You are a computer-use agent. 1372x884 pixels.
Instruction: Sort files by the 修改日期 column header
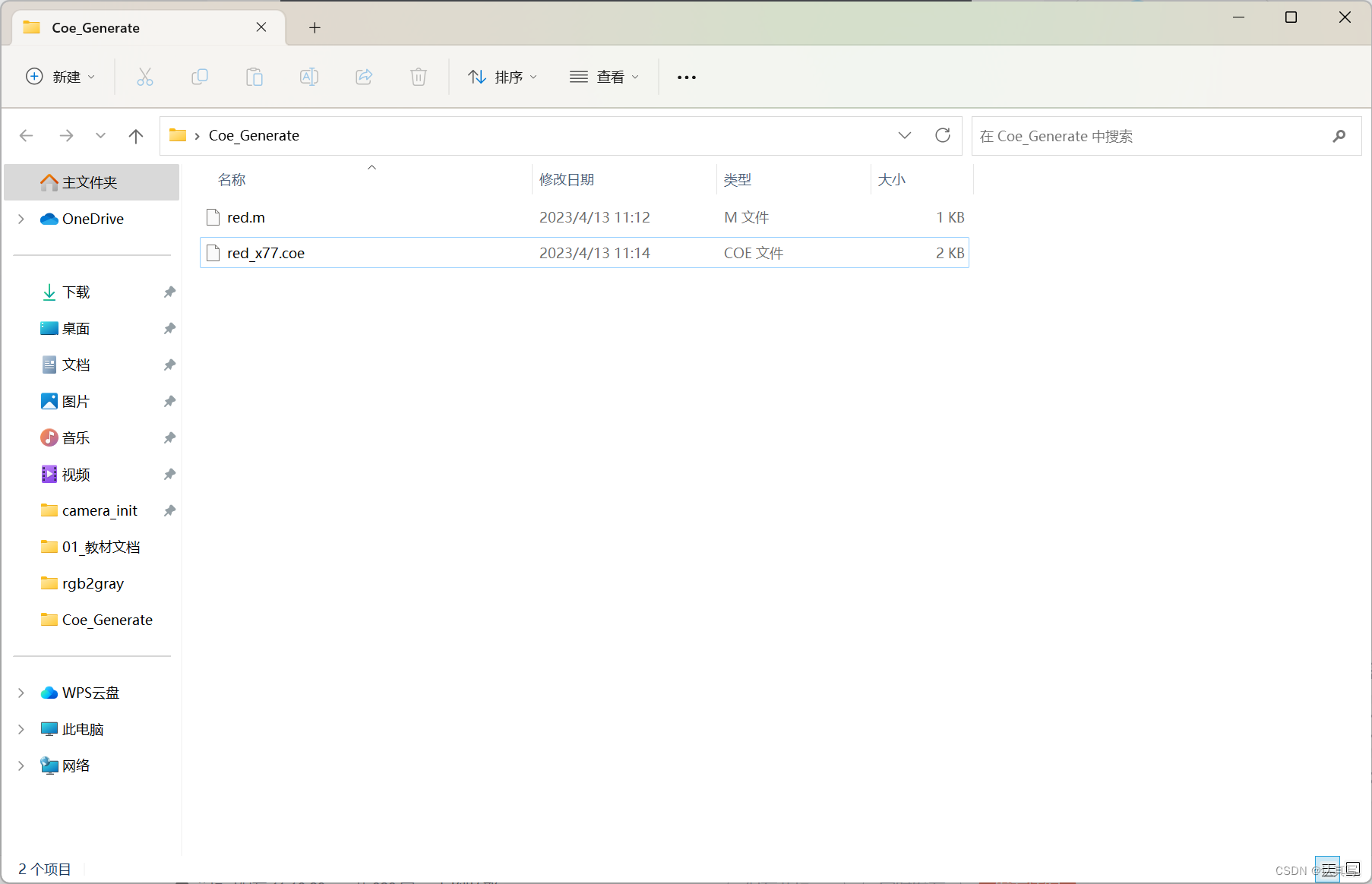point(566,179)
